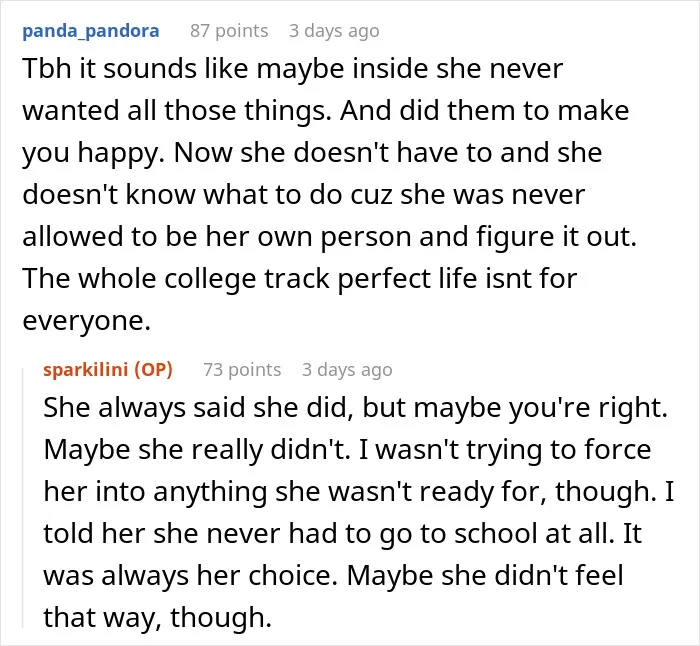This screenshot has width=700, height=646.
Task: Click the line 'allowed to be her own person'
Action: 329,237
